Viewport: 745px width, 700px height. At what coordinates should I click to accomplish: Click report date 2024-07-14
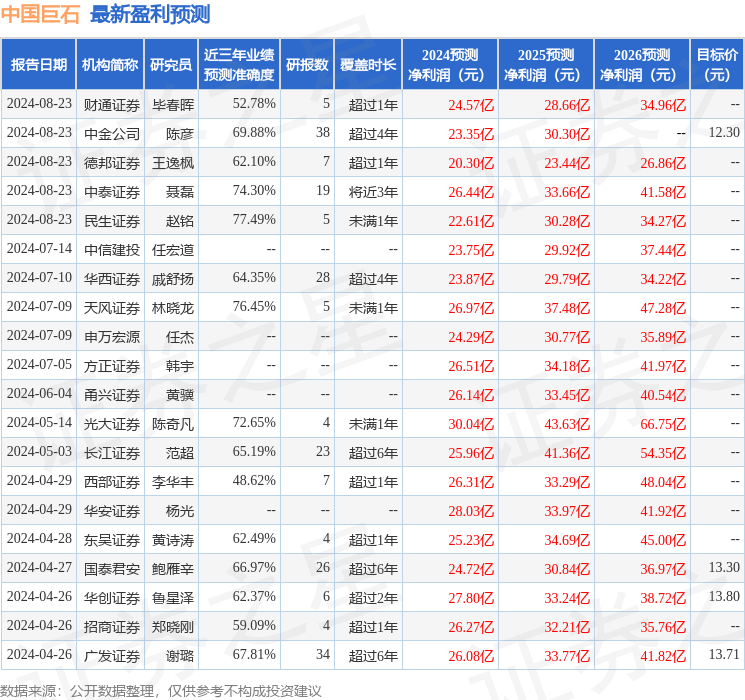(39, 249)
